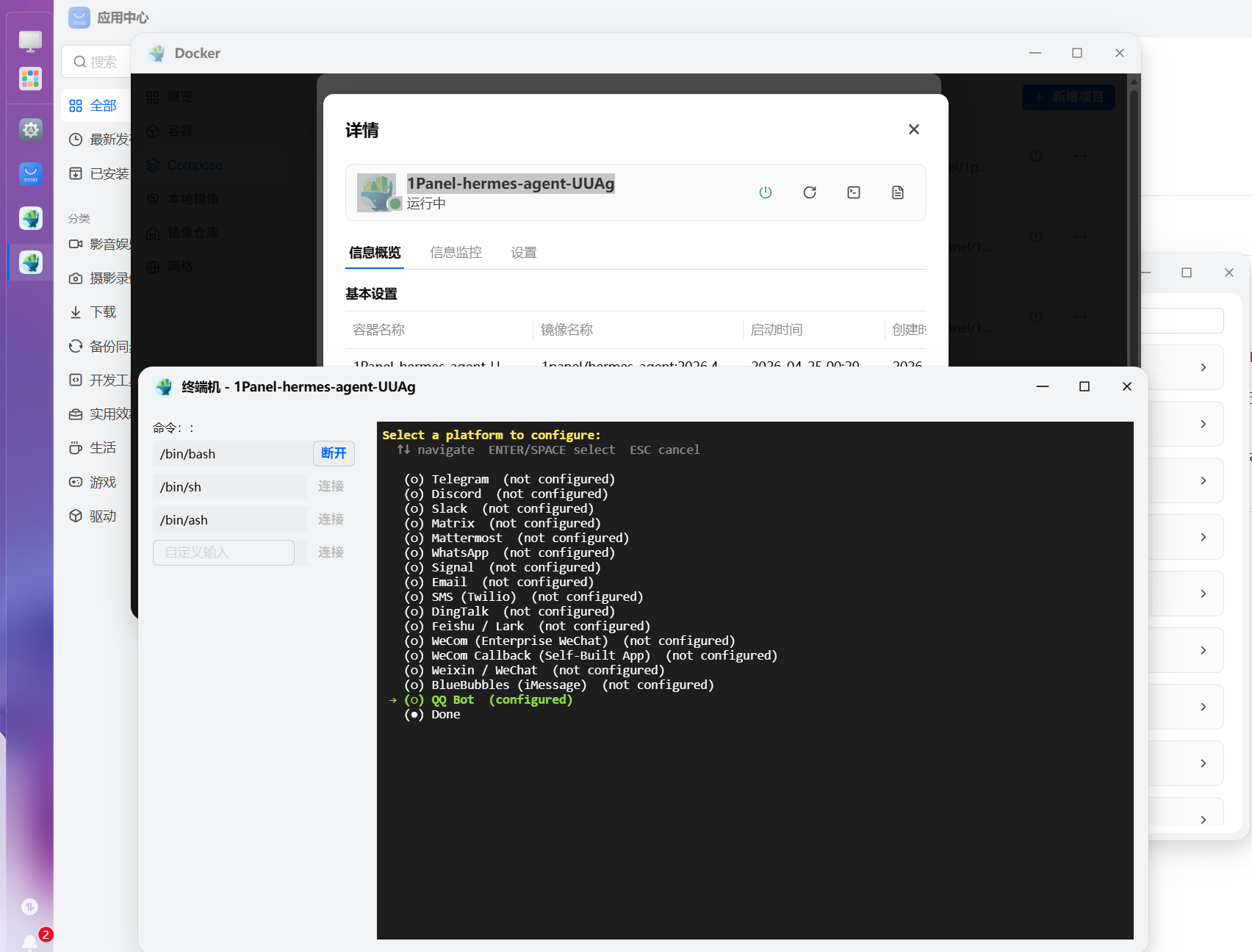
Task: Switch to 设置 tab
Action: click(524, 253)
